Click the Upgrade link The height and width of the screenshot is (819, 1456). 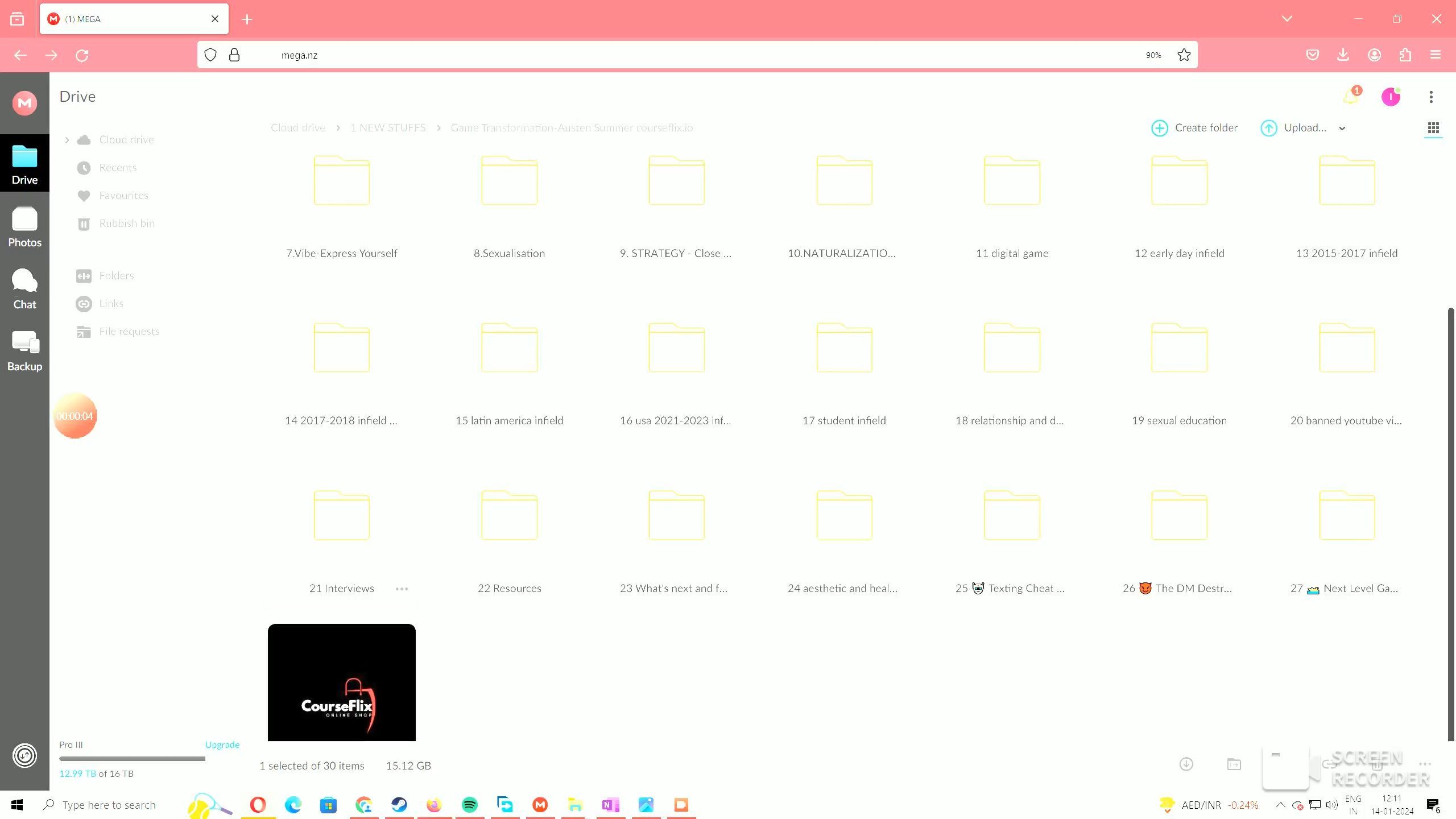click(x=222, y=744)
